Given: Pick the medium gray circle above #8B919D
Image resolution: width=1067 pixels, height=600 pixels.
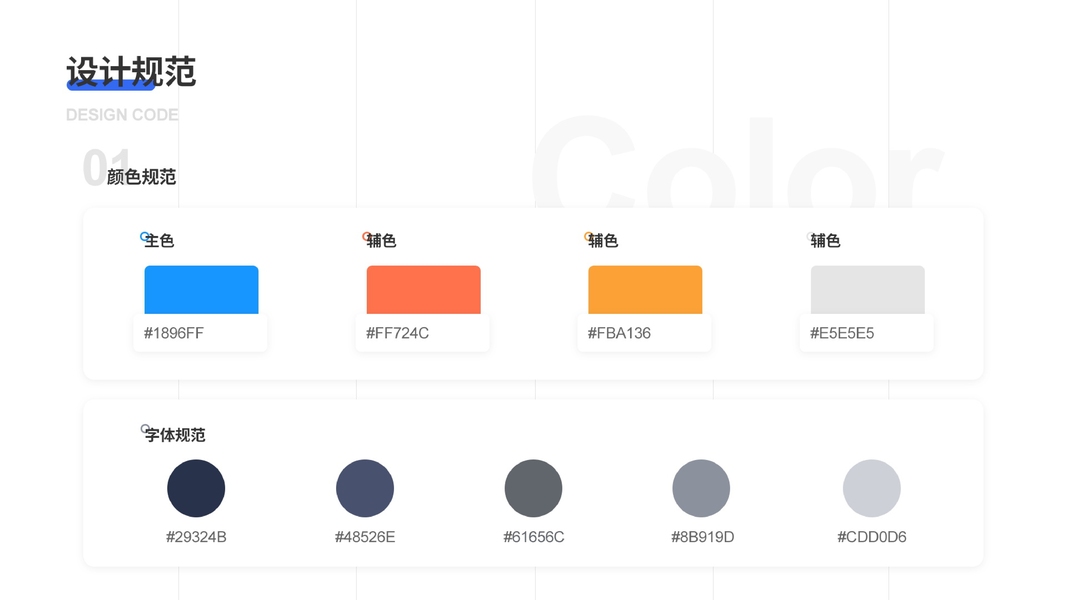Looking at the screenshot, I should pos(701,488).
